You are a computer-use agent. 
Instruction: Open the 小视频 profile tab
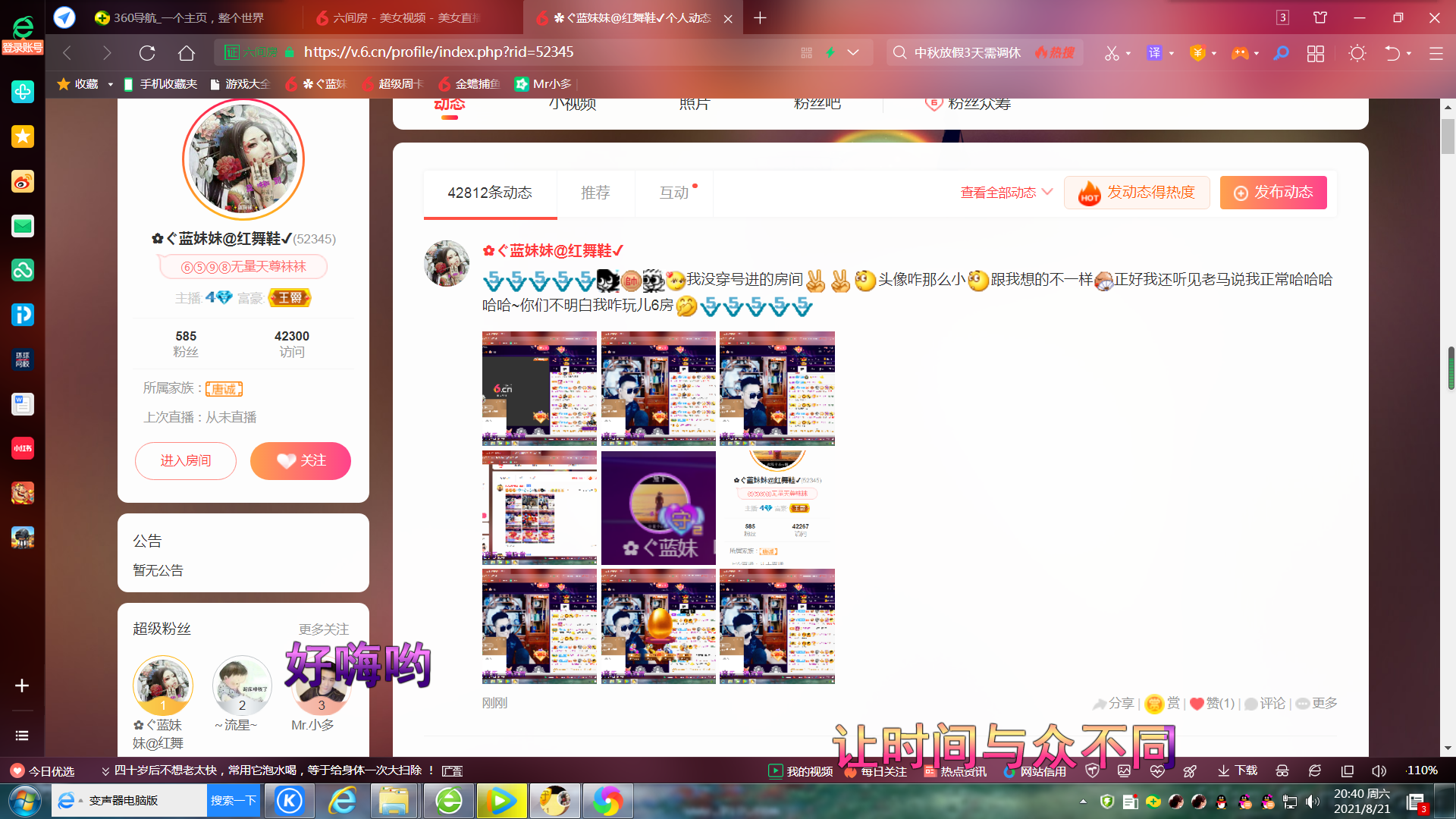573,104
